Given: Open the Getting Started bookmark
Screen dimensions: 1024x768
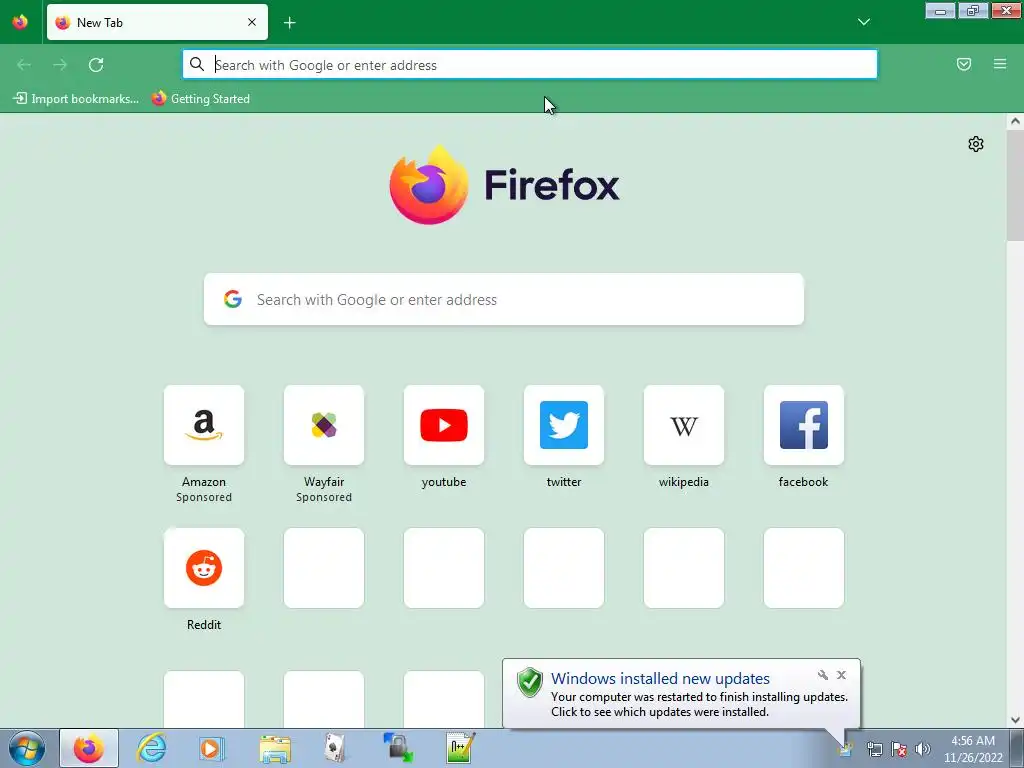Looking at the screenshot, I should [x=201, y=99].
